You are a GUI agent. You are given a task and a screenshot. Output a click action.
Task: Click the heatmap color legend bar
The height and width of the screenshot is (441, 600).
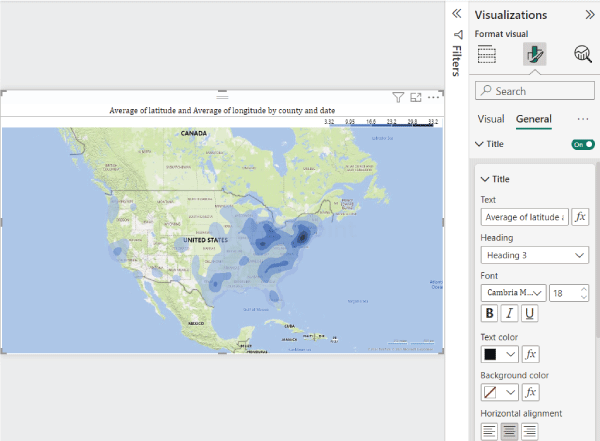click(x=382, y=125)
